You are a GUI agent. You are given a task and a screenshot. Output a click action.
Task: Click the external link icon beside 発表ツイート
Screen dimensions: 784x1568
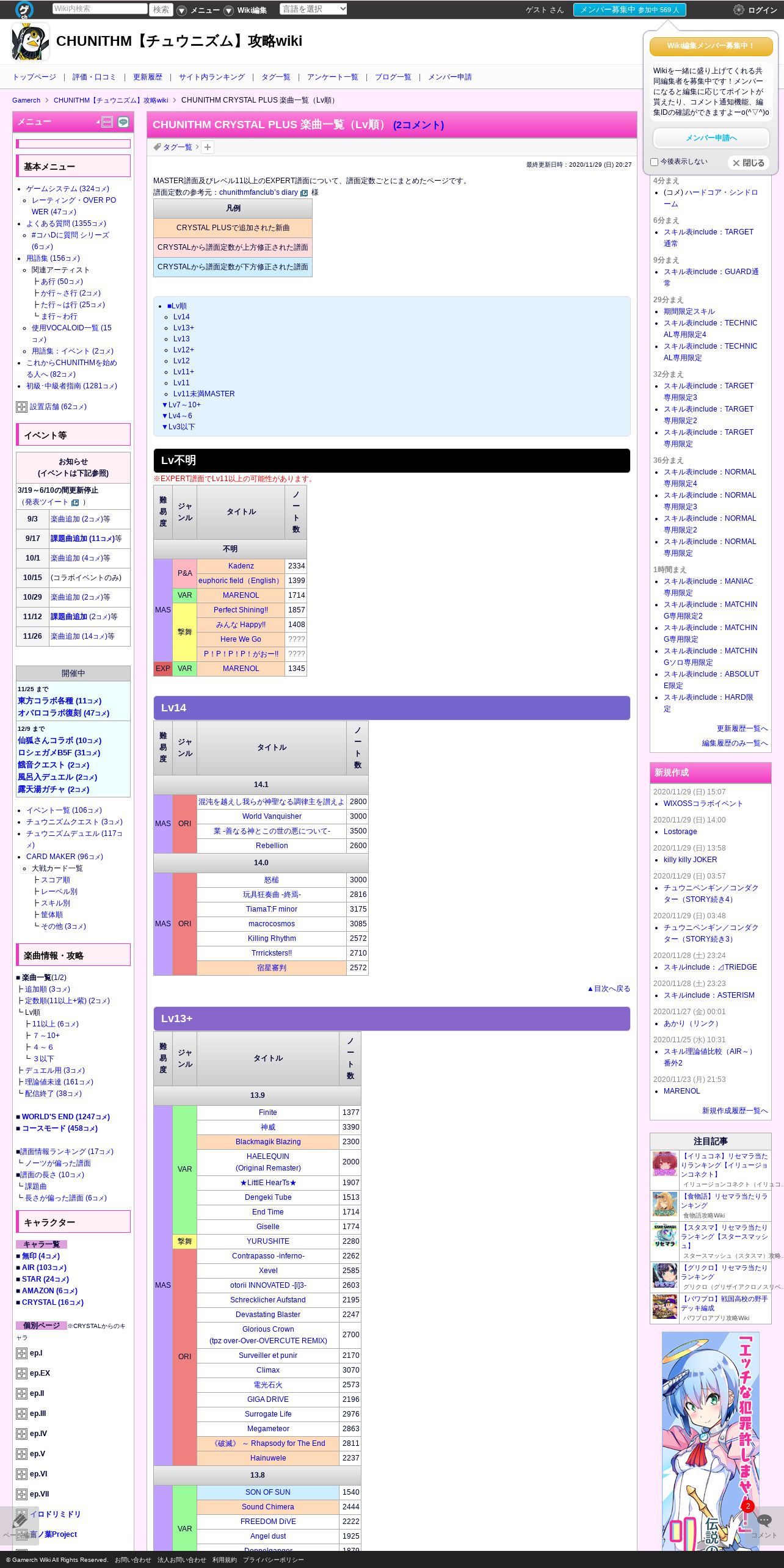coord(75,503)
